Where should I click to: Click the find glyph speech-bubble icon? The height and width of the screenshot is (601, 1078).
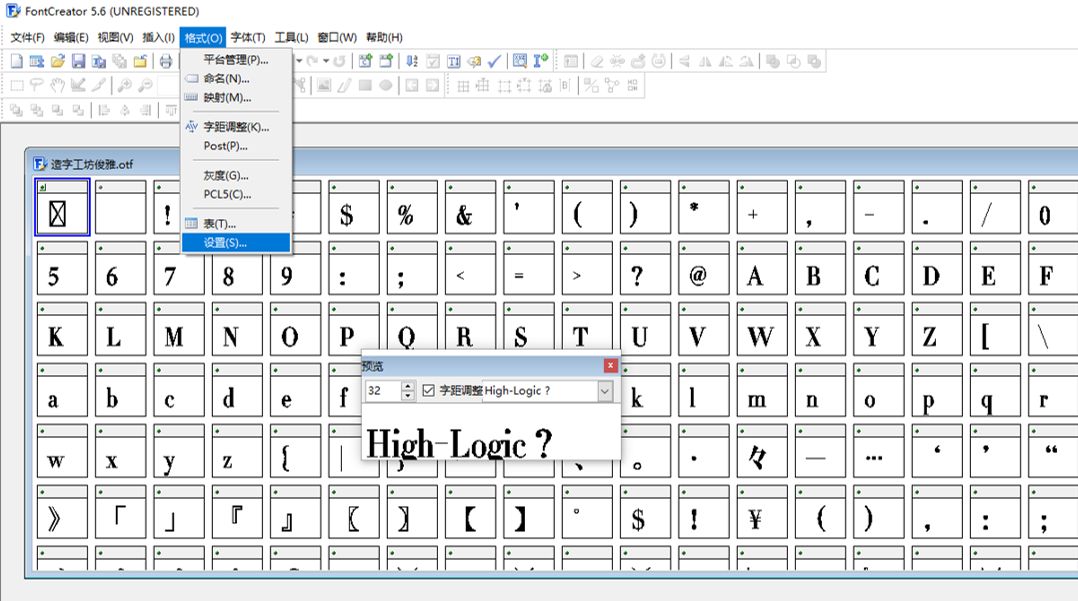click(x=474, y=61)
